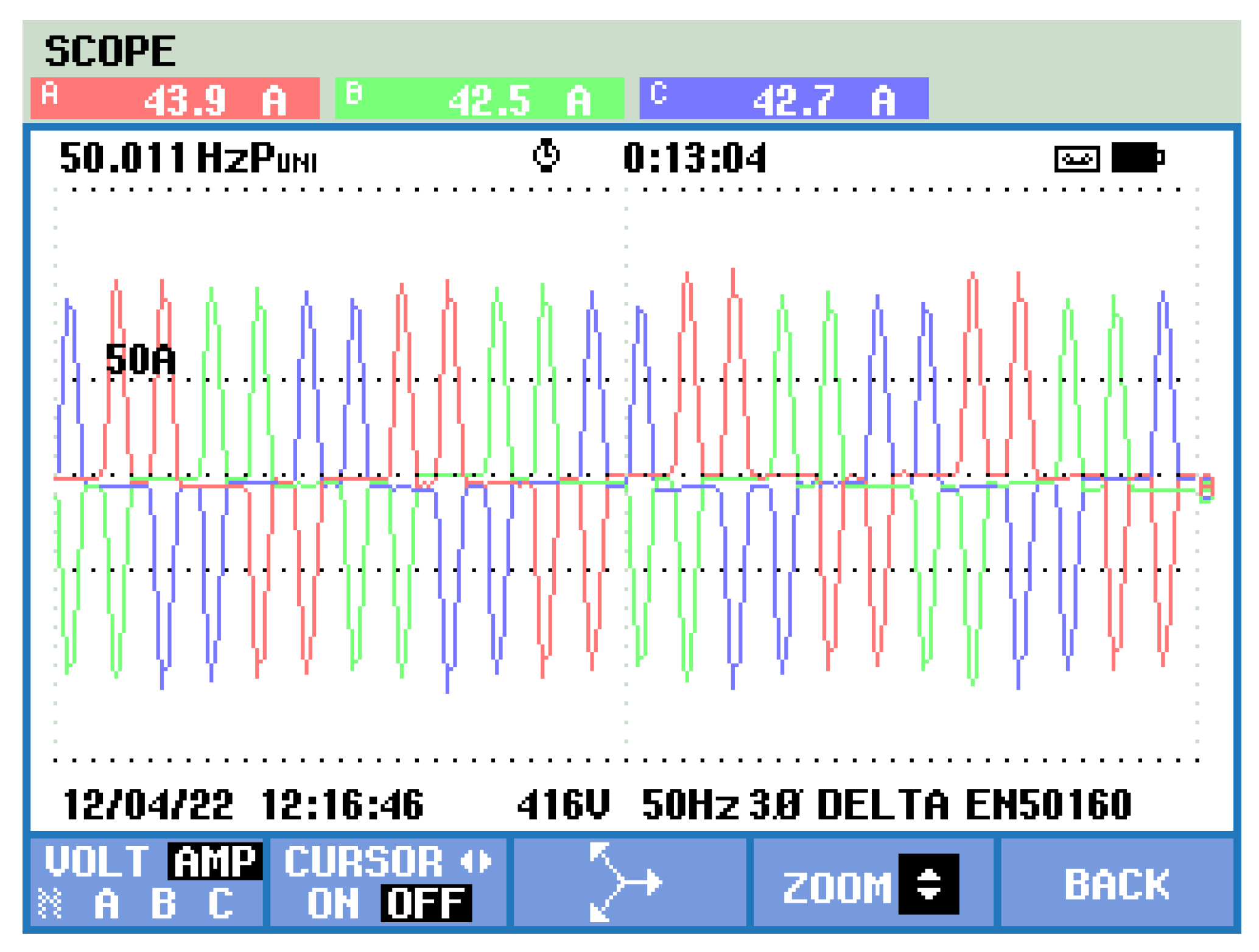
Task: Click the ZOOM up-down arrows icon
Action: [x=928, y=884]
